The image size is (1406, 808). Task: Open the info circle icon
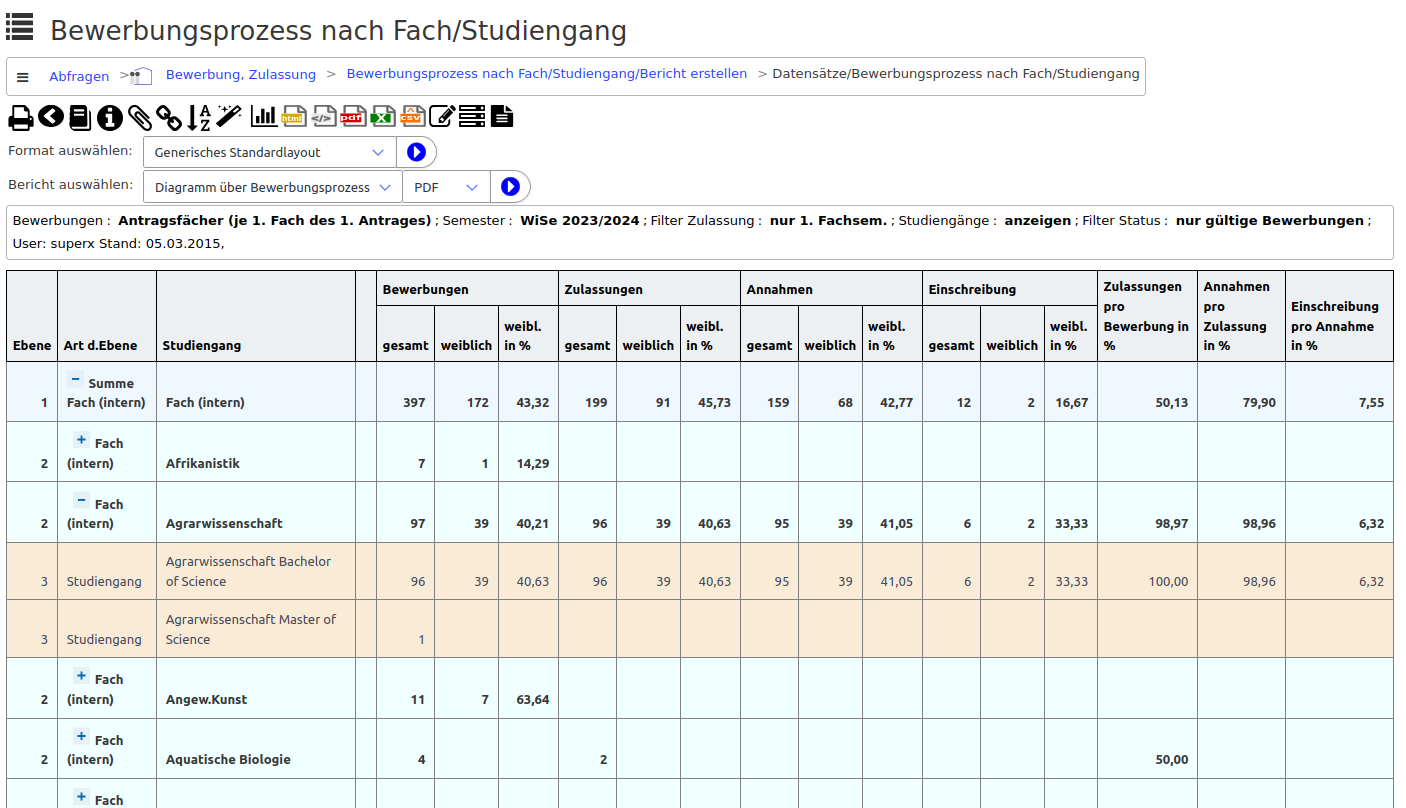110,117
